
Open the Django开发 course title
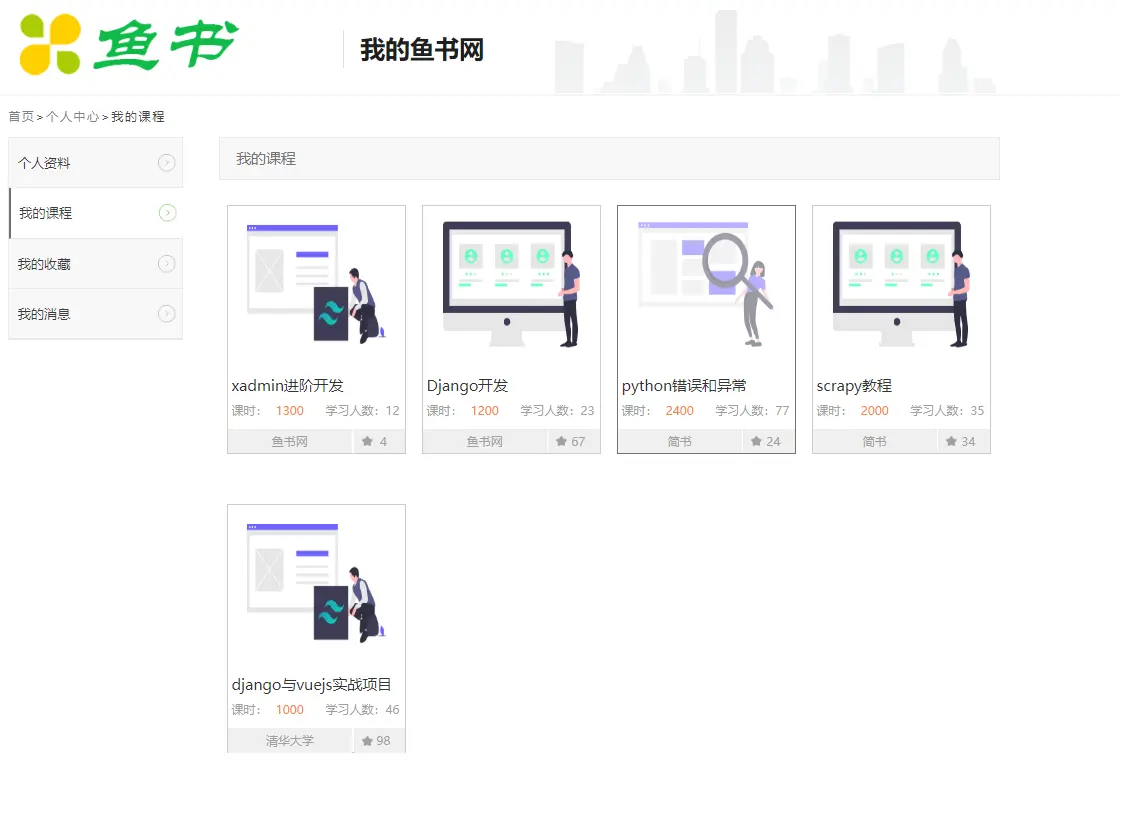tap(468, 385)
